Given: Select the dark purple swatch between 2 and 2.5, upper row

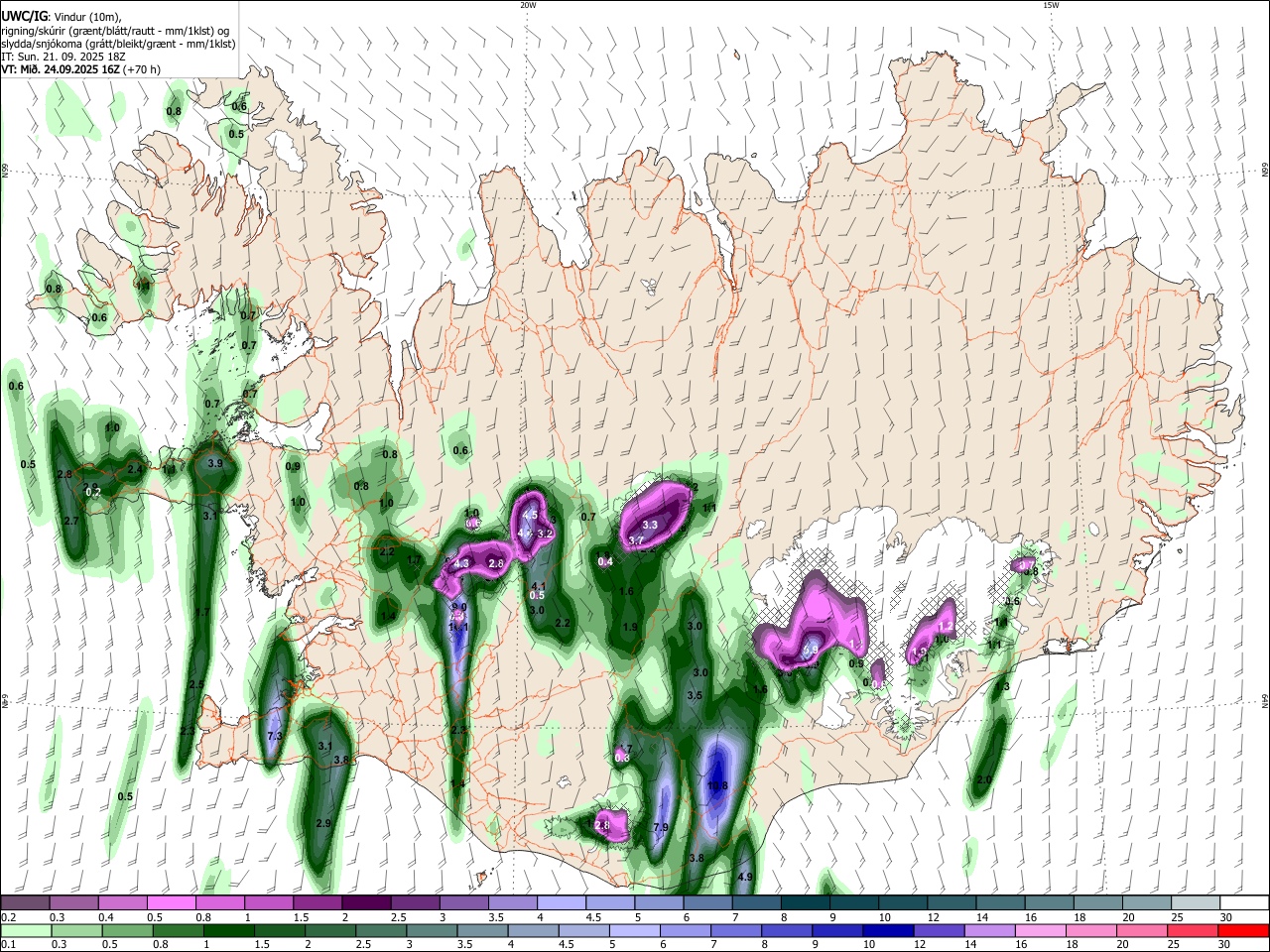Looking at the screenshot, I should (x=365, y=902).
